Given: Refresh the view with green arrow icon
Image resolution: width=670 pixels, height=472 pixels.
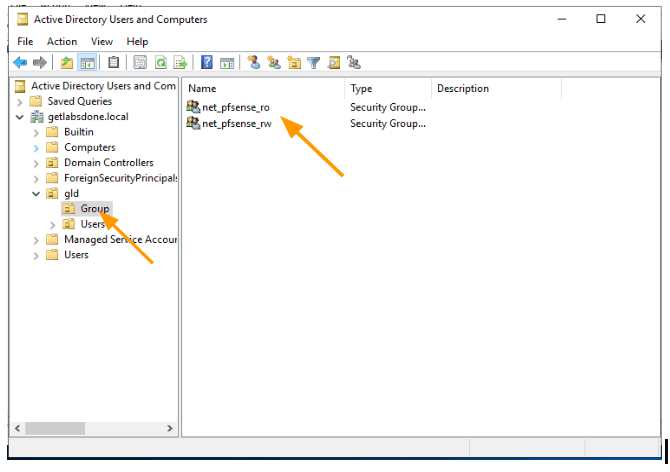Looking at the screenshot, I should [x=161, y=63].
